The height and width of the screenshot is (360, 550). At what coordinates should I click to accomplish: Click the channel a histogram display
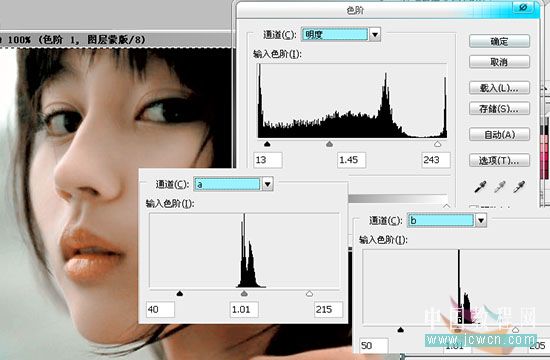click(244, 251)
